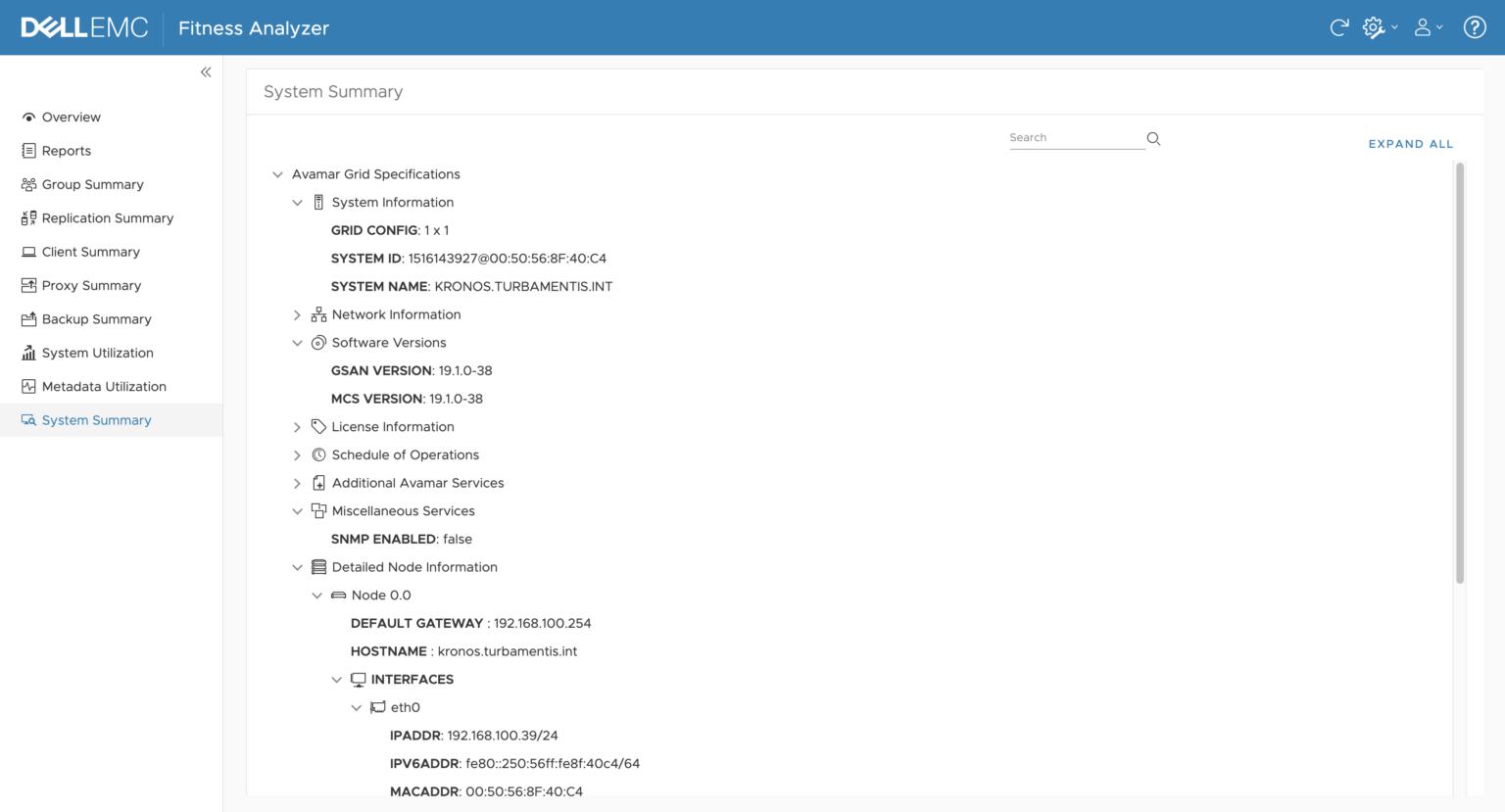The width and height of the screenshot is (1505, 812).
Task: Open the Client Summary section
Action: point(88,252)
